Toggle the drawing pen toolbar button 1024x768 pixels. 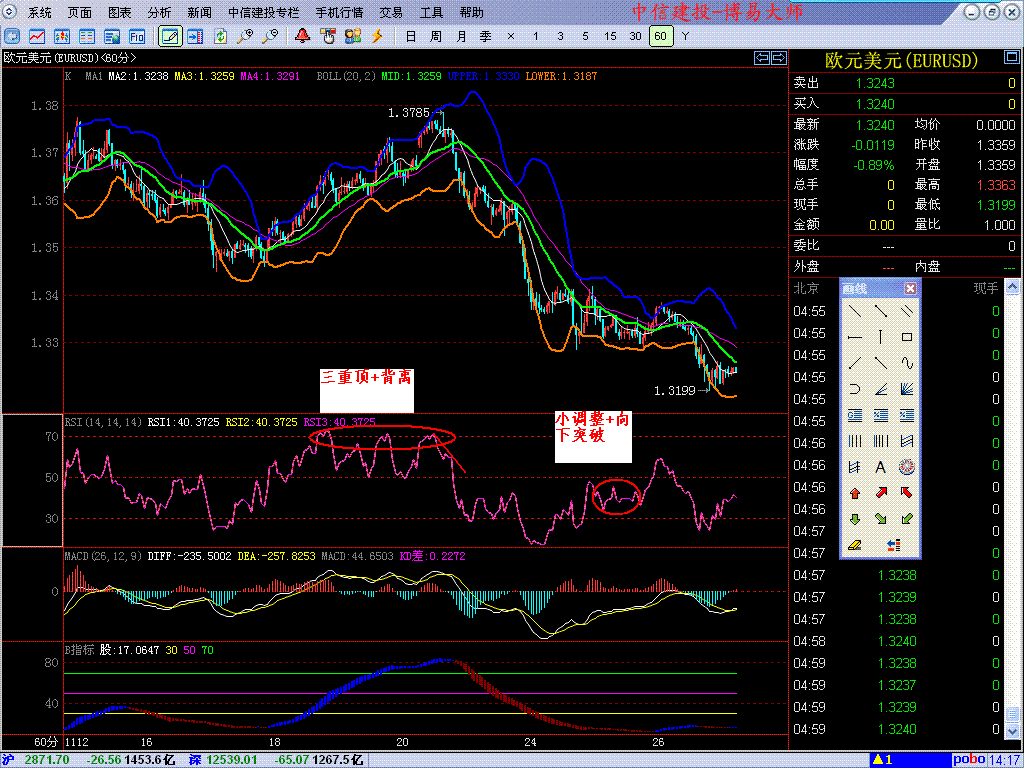(170, 36)
